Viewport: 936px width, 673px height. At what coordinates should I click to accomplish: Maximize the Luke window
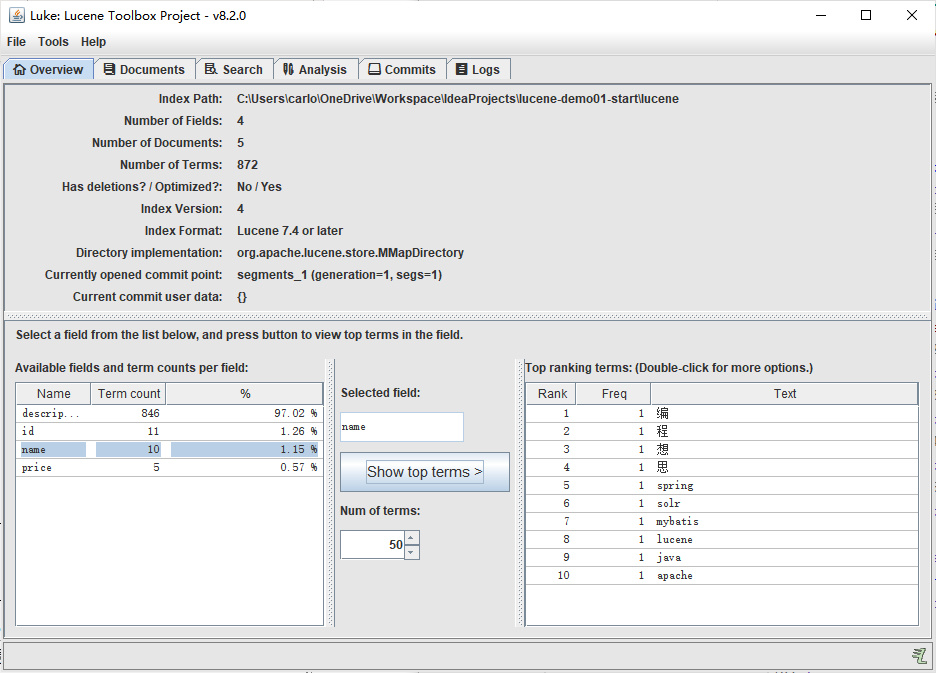(866, 16)
